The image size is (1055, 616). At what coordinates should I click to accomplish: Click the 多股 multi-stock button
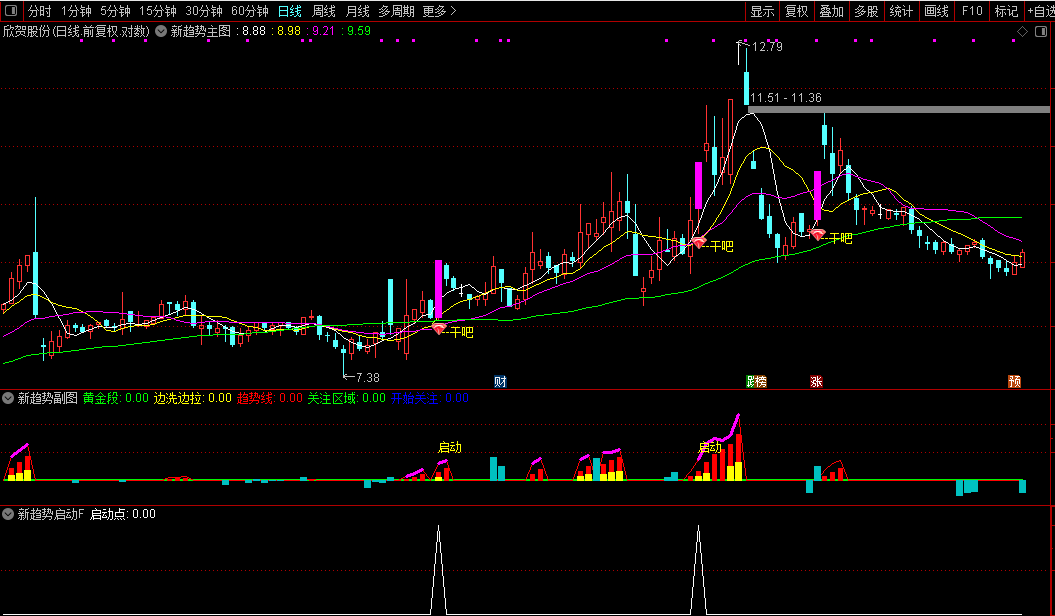click(867, 11)
